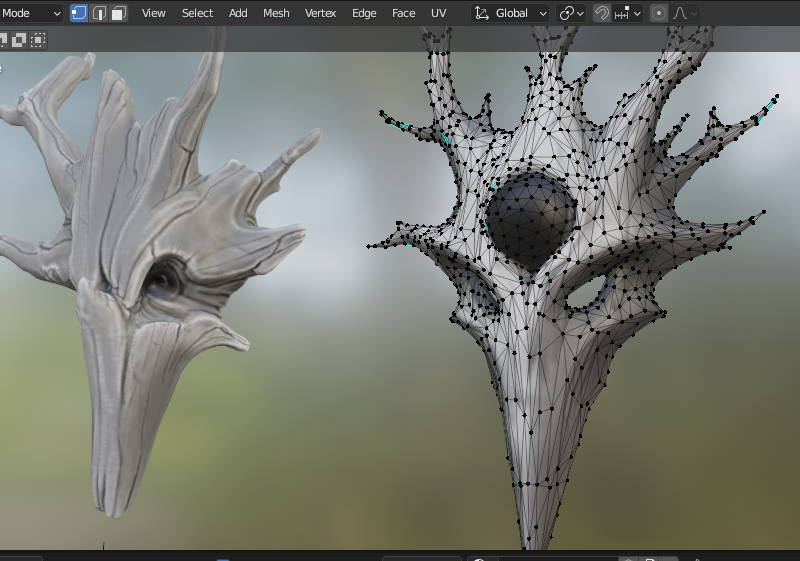Open the Face menu

click(403, 13)
